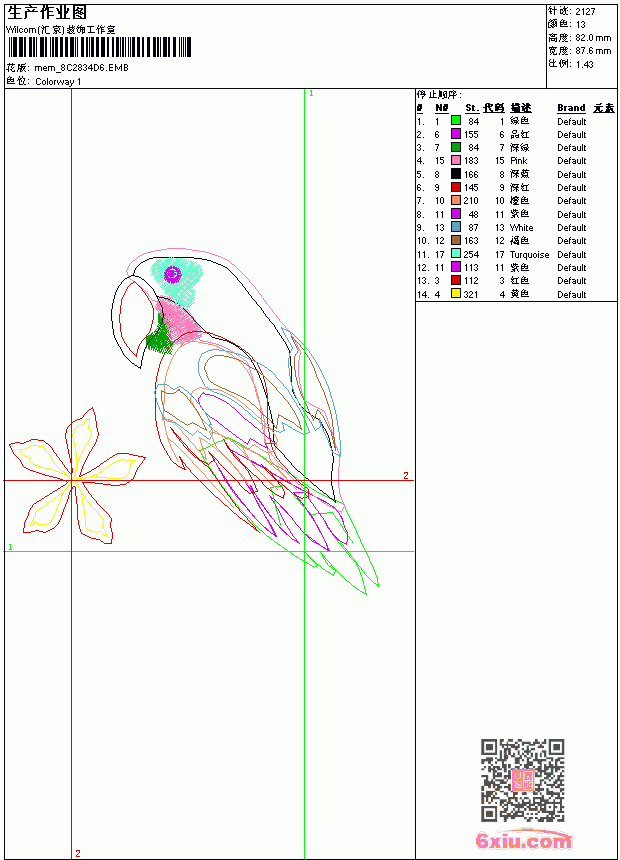The height and width of the screenshot is (860, 620).
Task: Click the parrot's magenta eye
Action: coord(173,274)
